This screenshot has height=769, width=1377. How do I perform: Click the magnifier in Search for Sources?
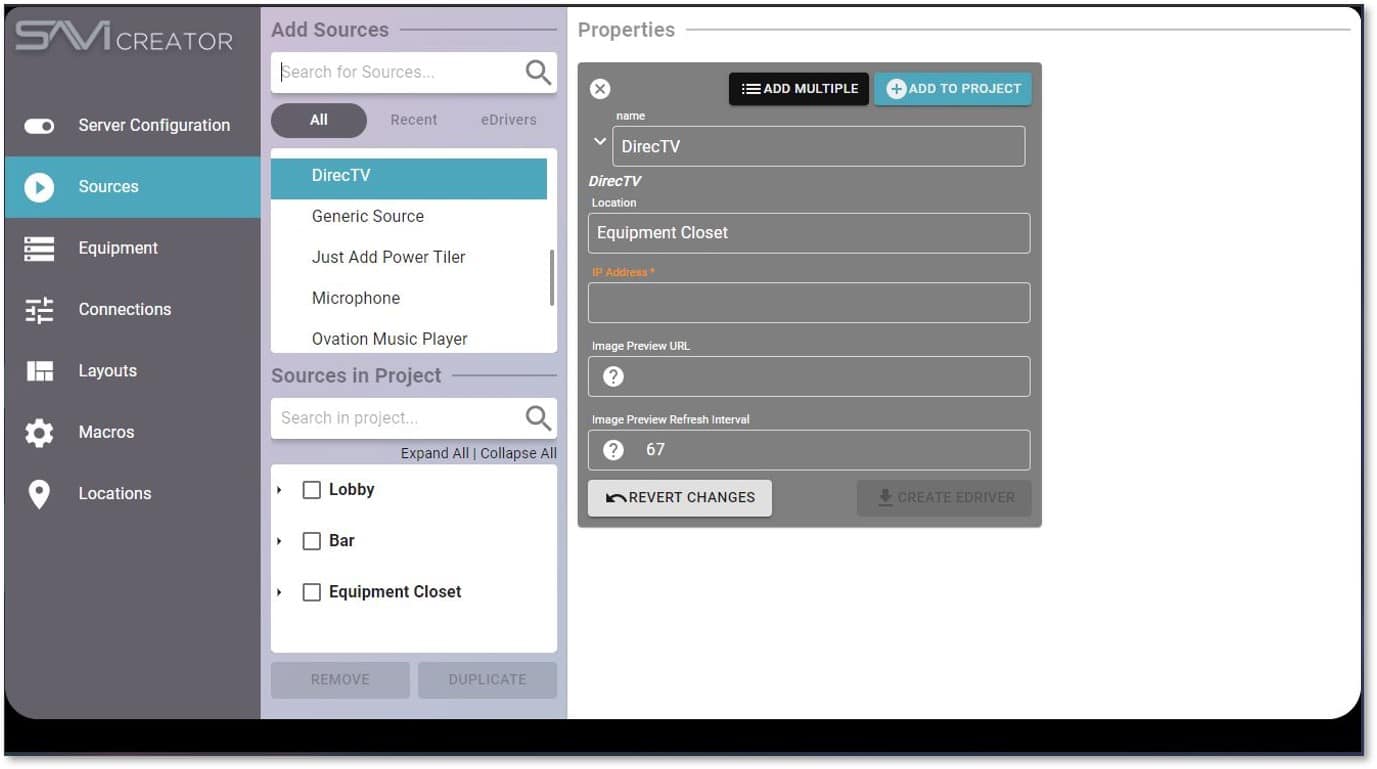coord(537,71)
